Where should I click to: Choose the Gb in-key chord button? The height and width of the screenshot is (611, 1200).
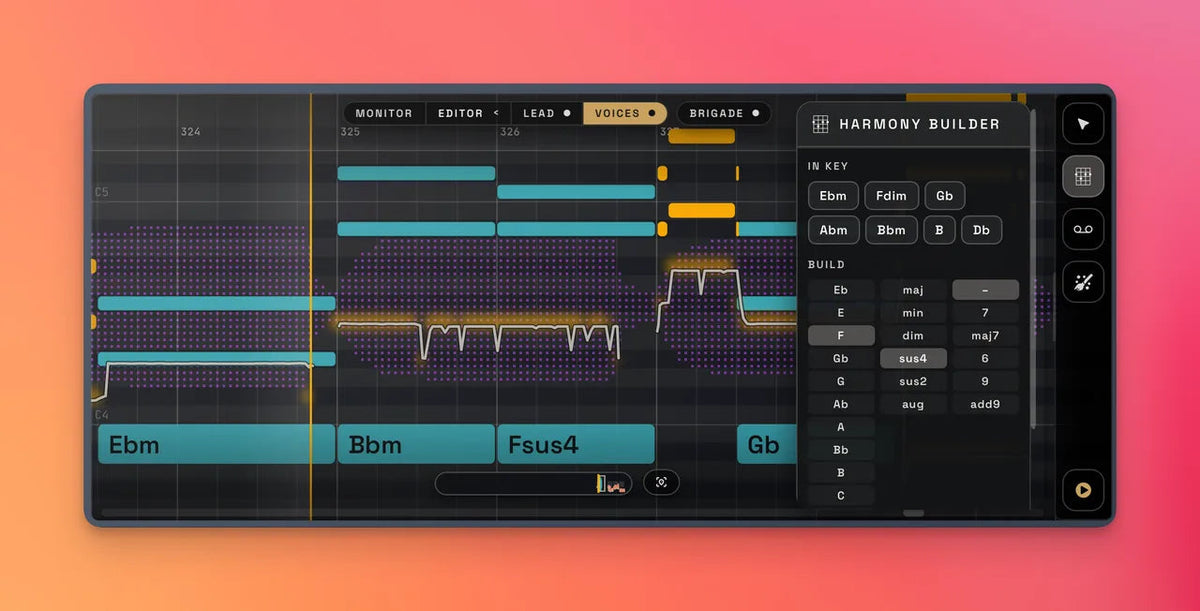(x=945, y=196)
